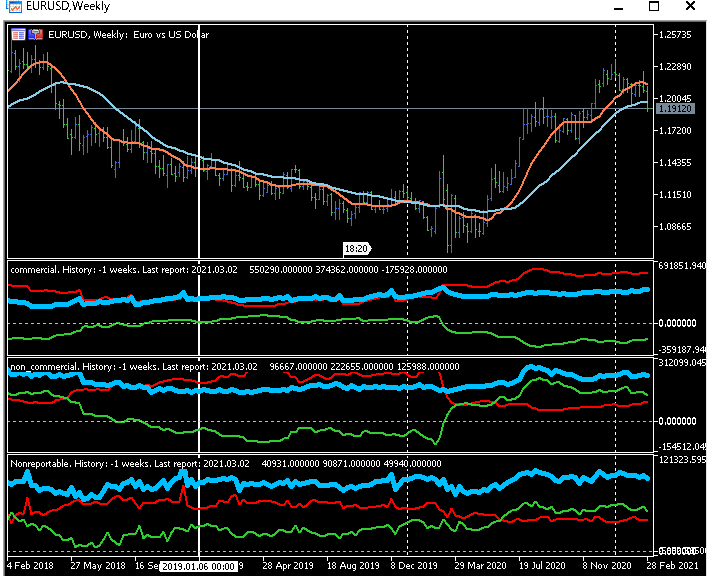The height and width of the screenshot is (576, 707).
Task: Click the '8 Dec 2019' date on the time axis
Action: coord(414,566)
